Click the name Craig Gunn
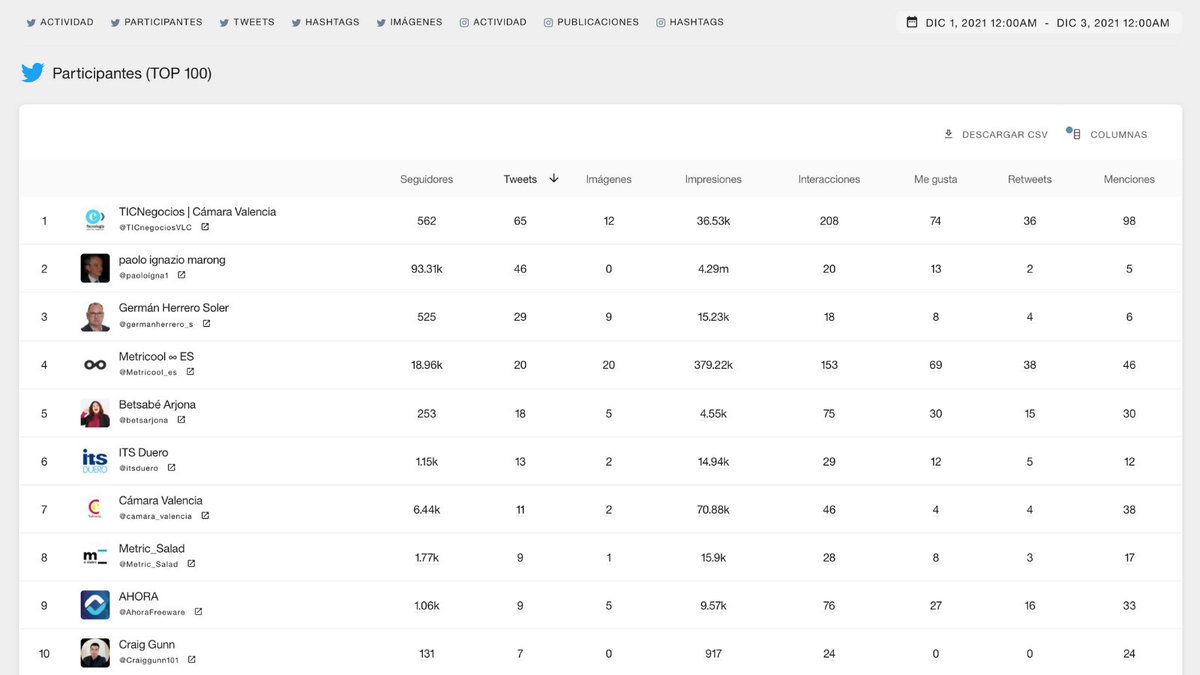1200x675 pixels. (x=147, y=645)
